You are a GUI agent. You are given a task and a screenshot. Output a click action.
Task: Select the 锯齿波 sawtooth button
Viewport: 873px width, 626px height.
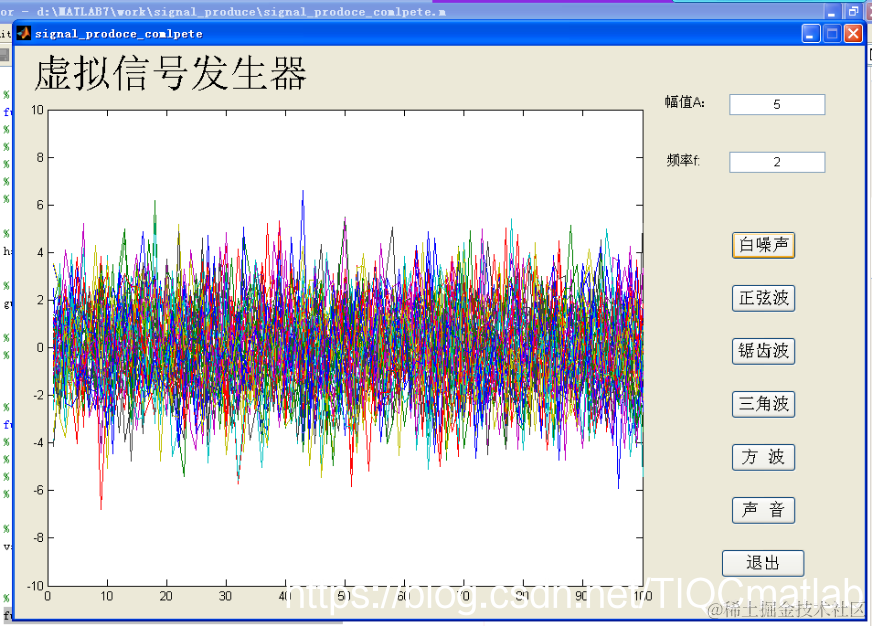763,351
